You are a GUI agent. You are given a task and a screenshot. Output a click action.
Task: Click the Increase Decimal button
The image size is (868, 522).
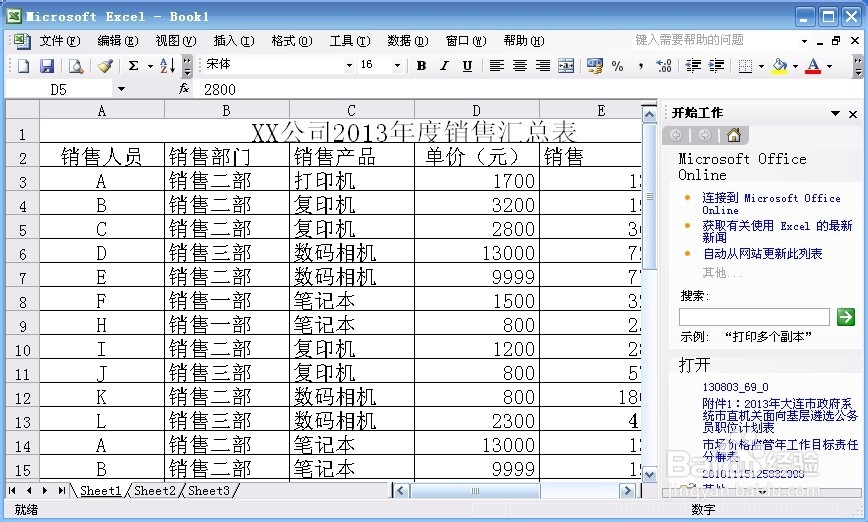(664, 66)
